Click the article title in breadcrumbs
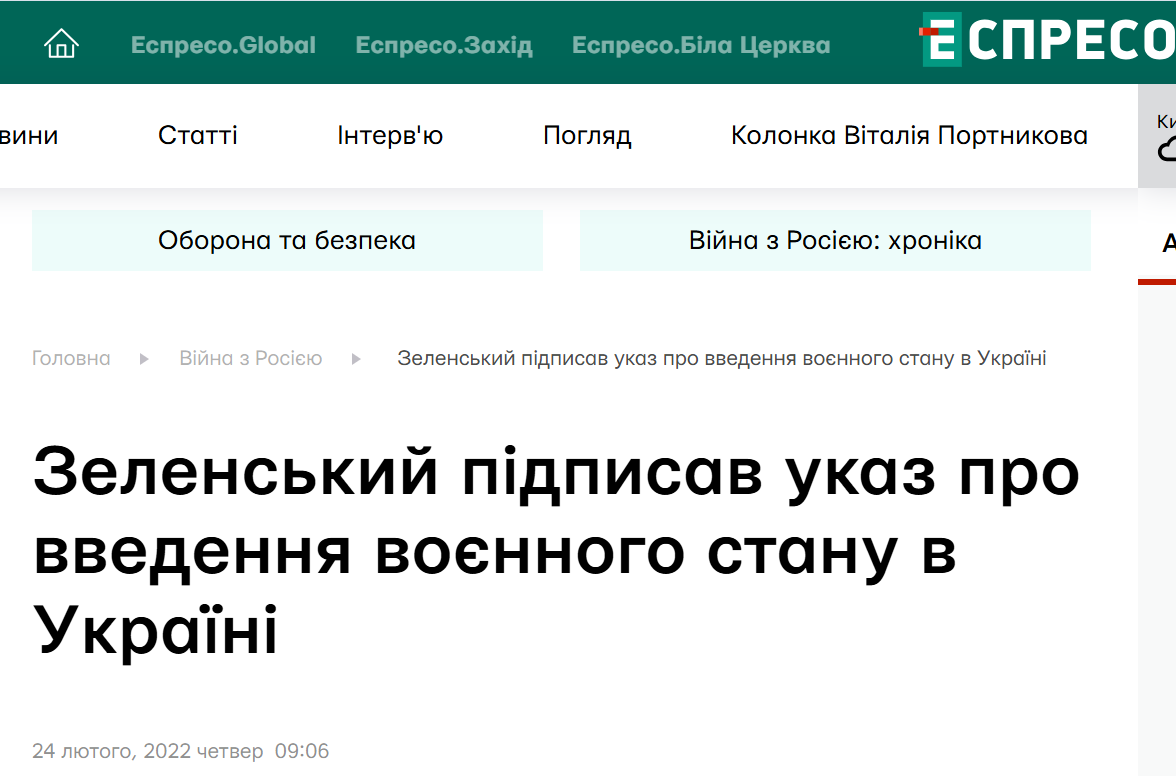 point(722,358)
